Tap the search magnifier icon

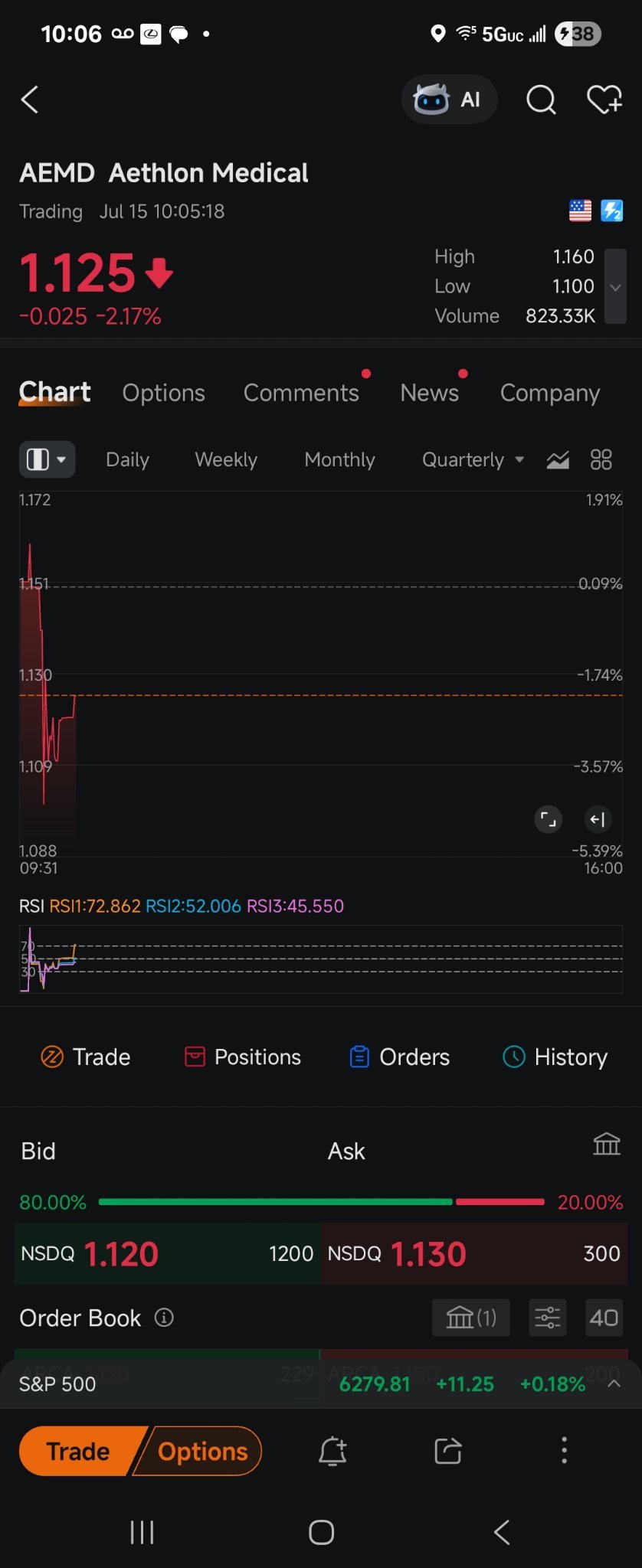(x=541, y=100)
